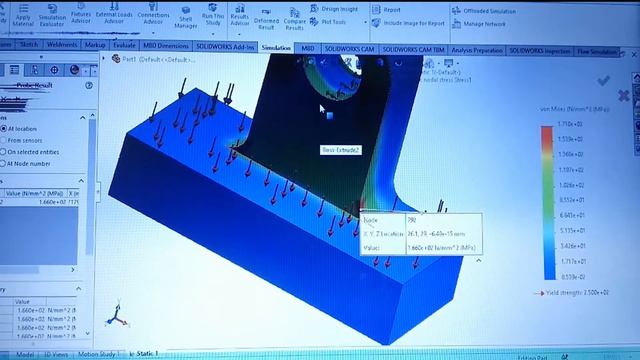
Task: Open the Plot Tools menu
Action: coord(328,22)
